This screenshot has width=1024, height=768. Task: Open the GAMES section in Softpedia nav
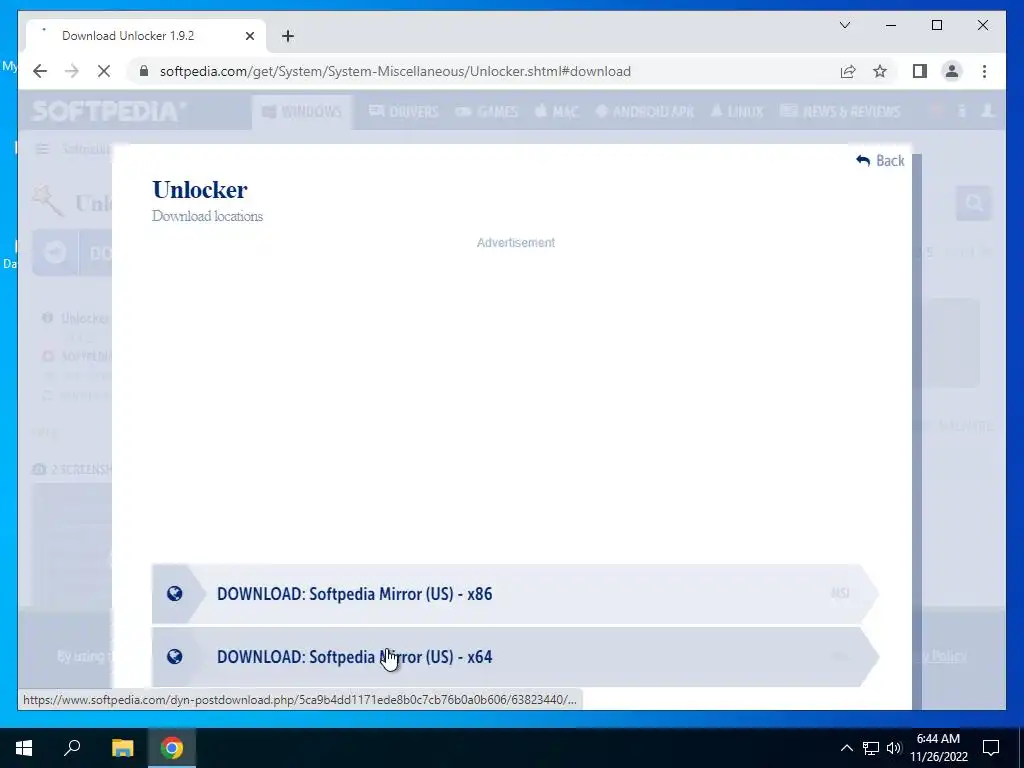[x=487, y=112]
